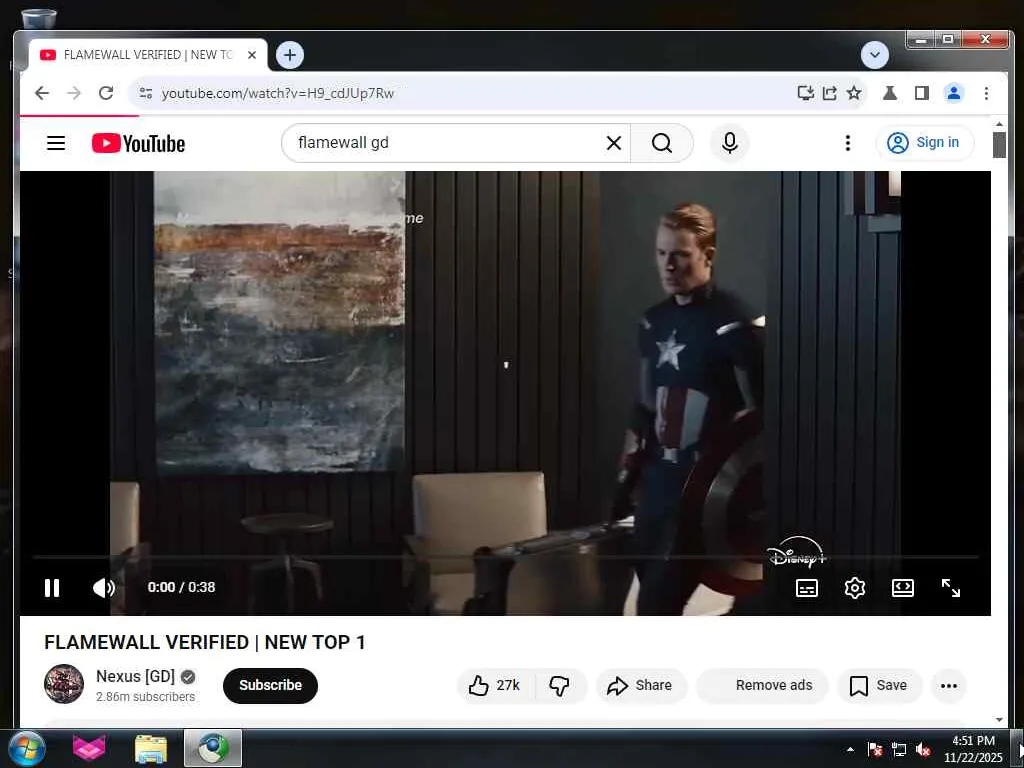Open File Explorer from taskbar
1024x768 pixels.
click(151, 749)
